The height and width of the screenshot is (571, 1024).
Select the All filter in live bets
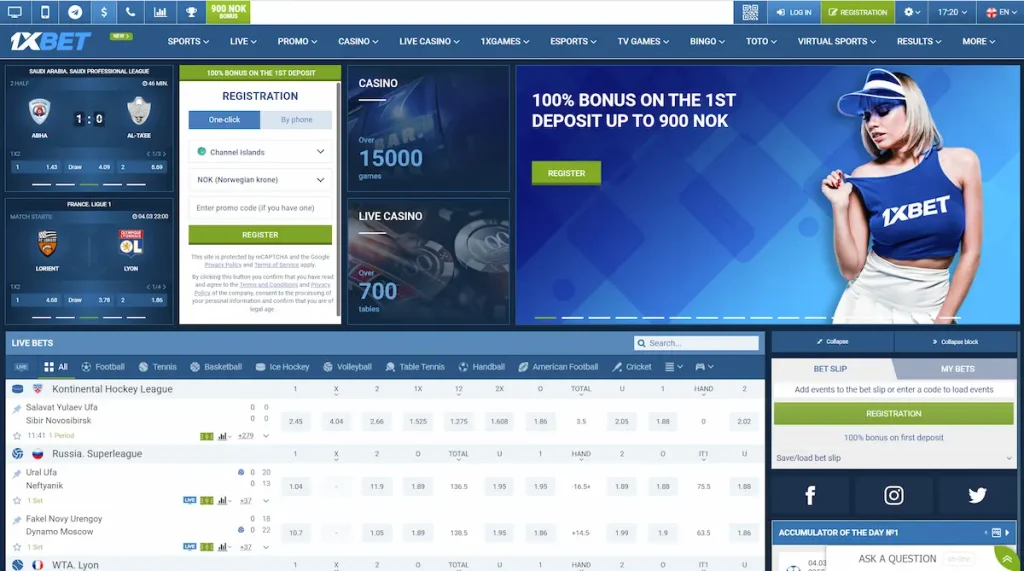click(x=56, y=367)
